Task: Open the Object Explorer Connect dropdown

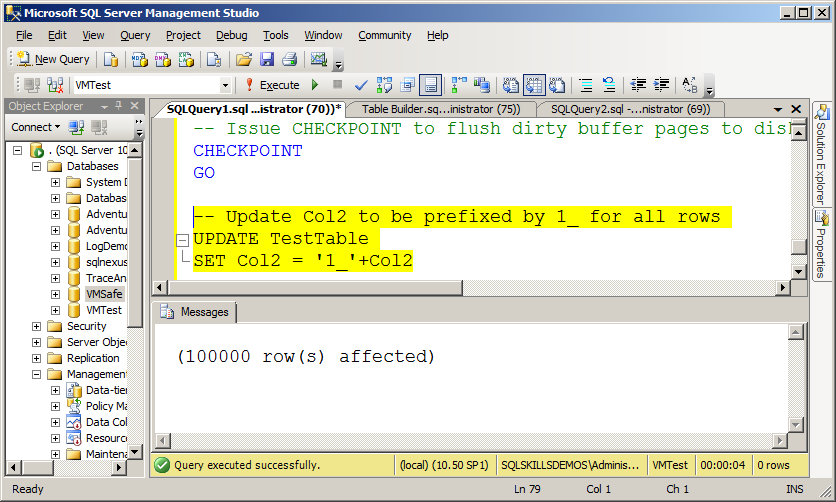Action: click(x=36, y=127)
